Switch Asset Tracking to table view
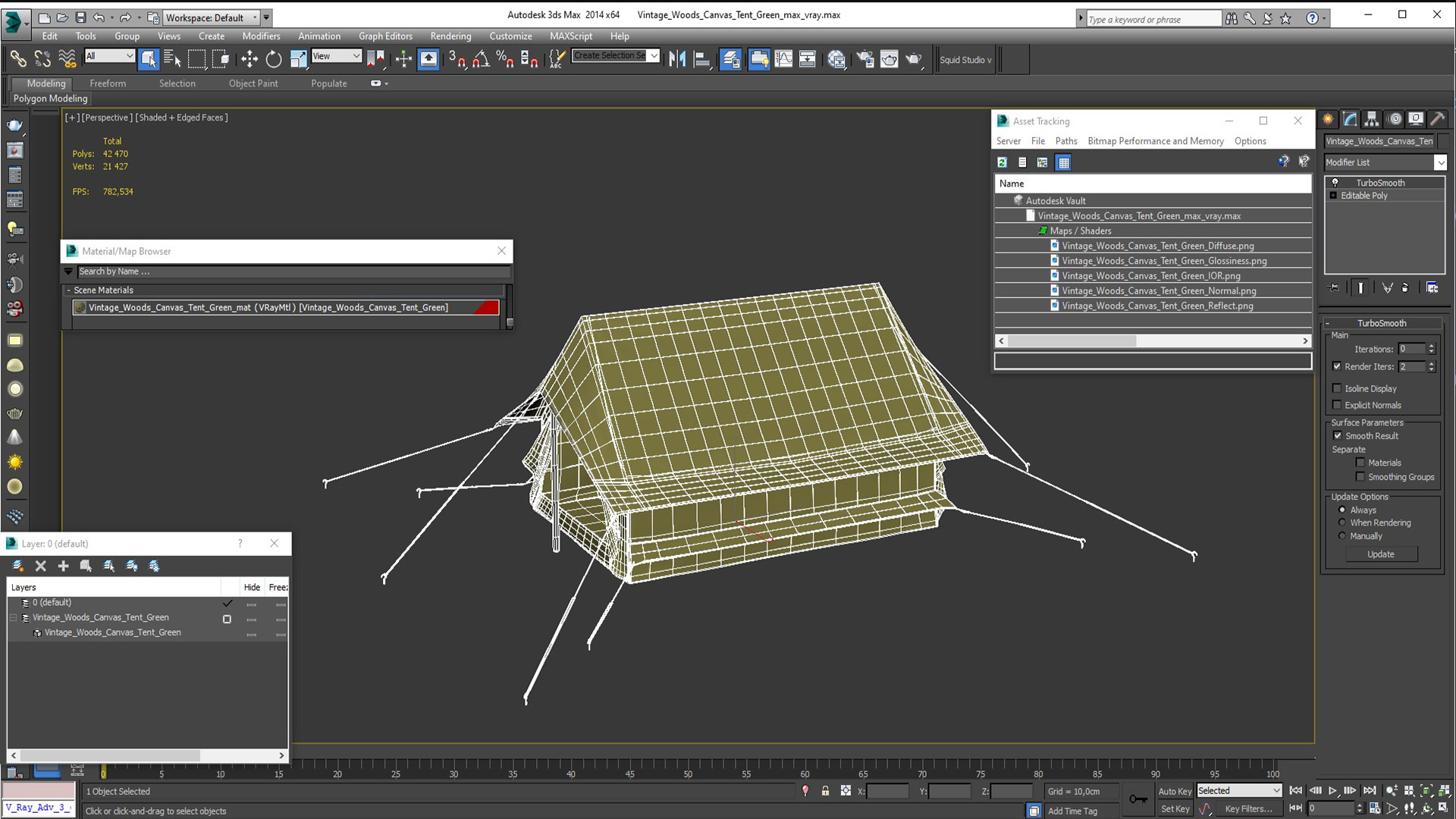This screenshot has width=1456, height=819. click(x=1063, y=162)
